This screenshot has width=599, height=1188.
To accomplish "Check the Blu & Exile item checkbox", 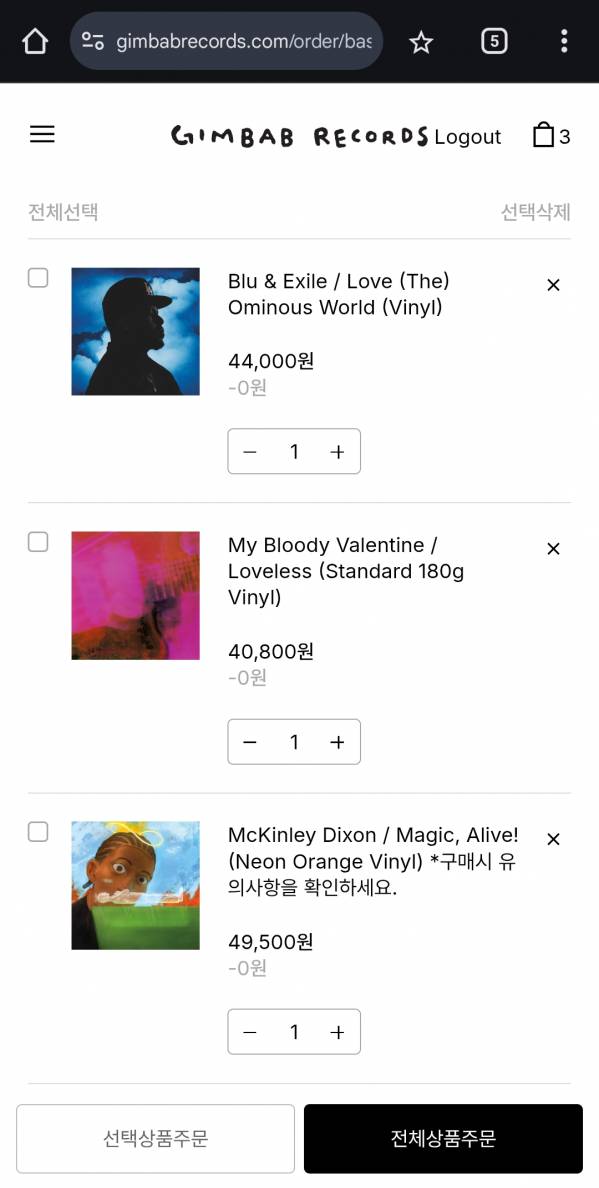I will coord(38,278).
